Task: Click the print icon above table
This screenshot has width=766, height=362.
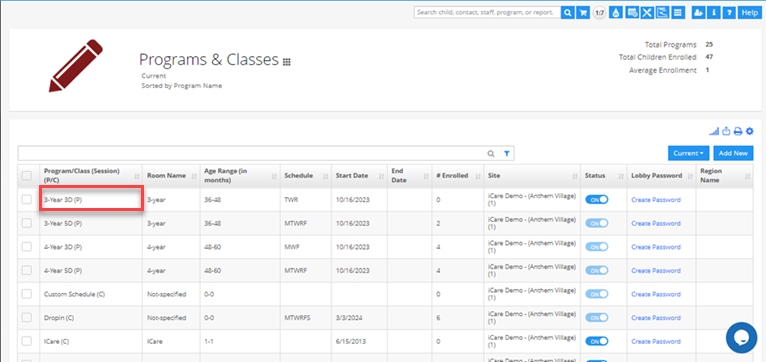Action: coord(738,131)
